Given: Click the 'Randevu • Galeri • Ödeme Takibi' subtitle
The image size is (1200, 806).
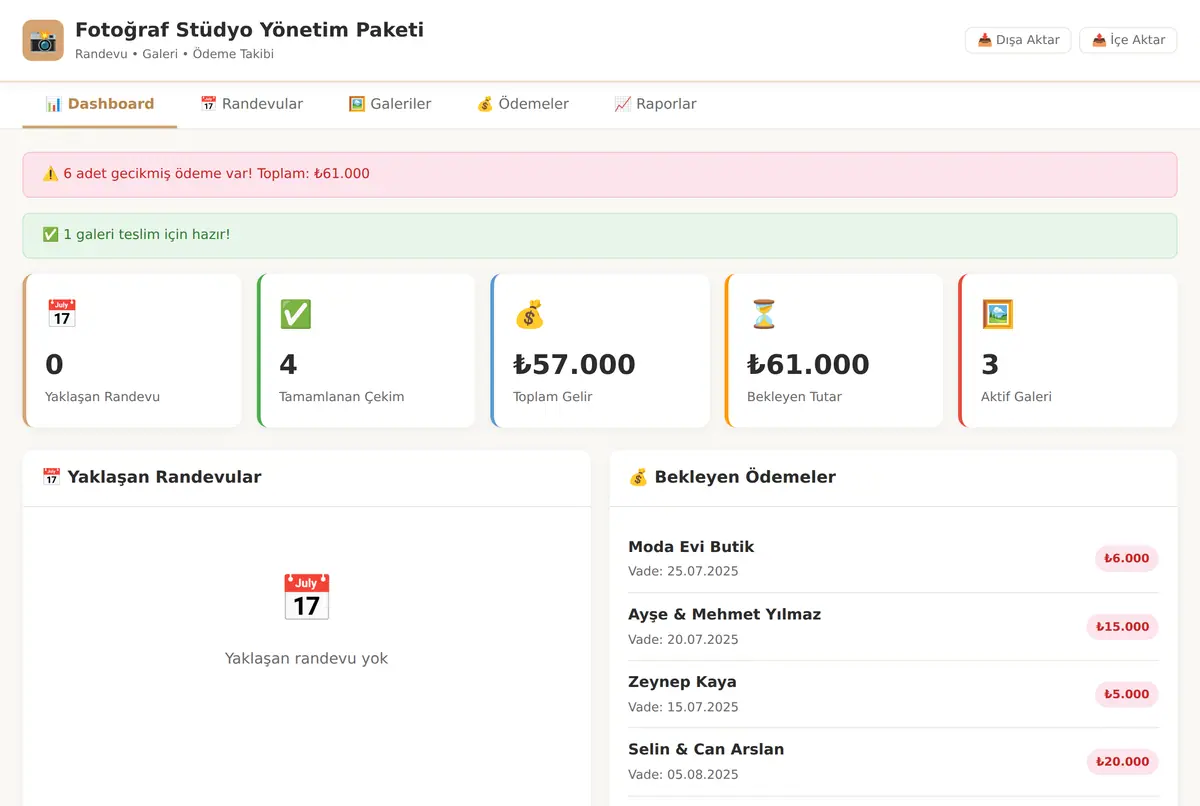Looking at the screenshot, I should point(174,54).
